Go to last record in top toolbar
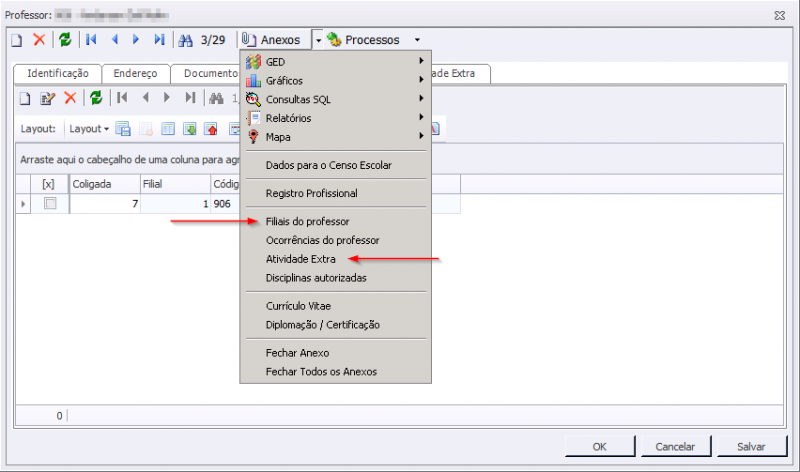The height and width of the screenshot is (472, 800). (x=159, y=40)
